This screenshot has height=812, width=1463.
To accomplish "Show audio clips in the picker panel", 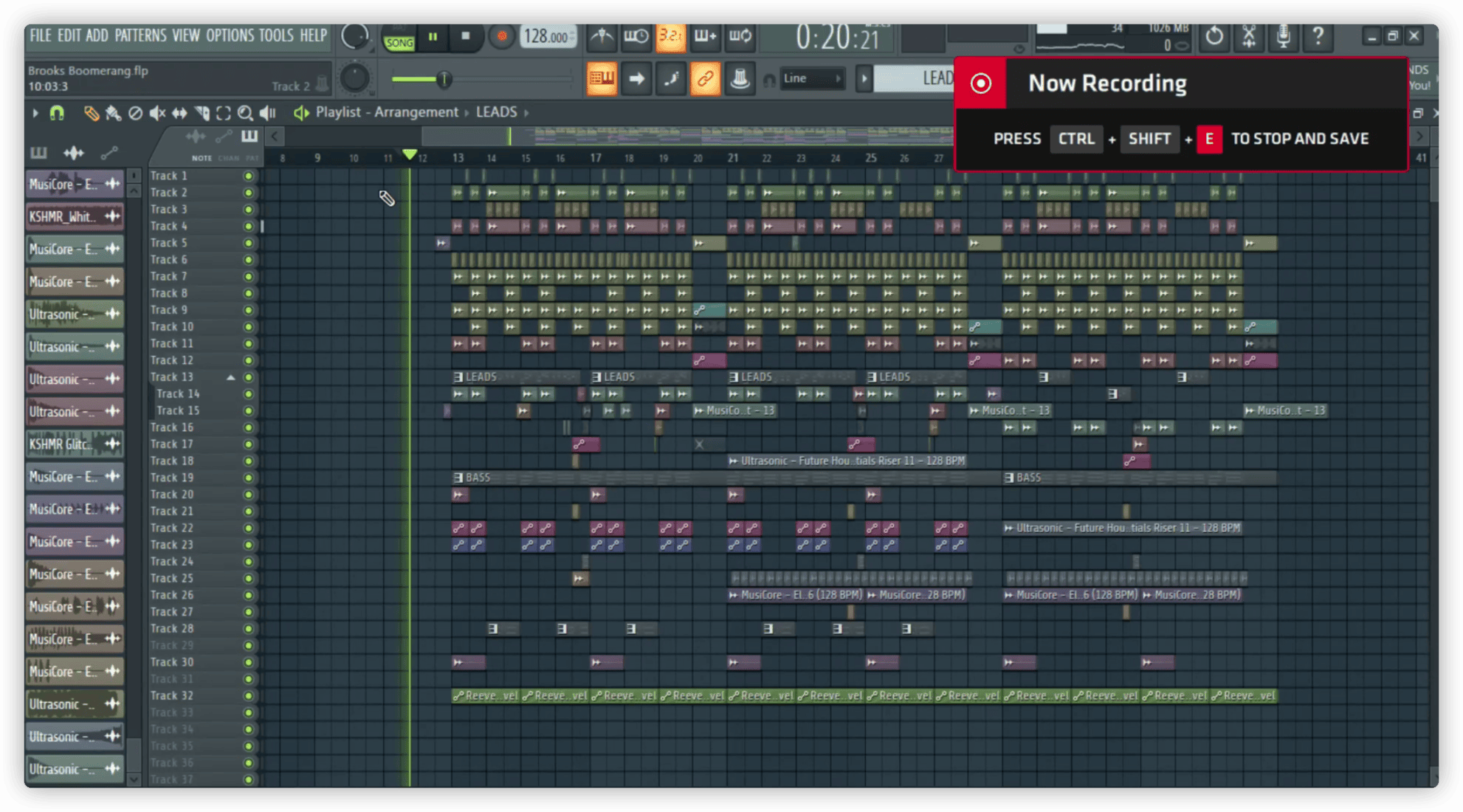I will tap(74, 153).
